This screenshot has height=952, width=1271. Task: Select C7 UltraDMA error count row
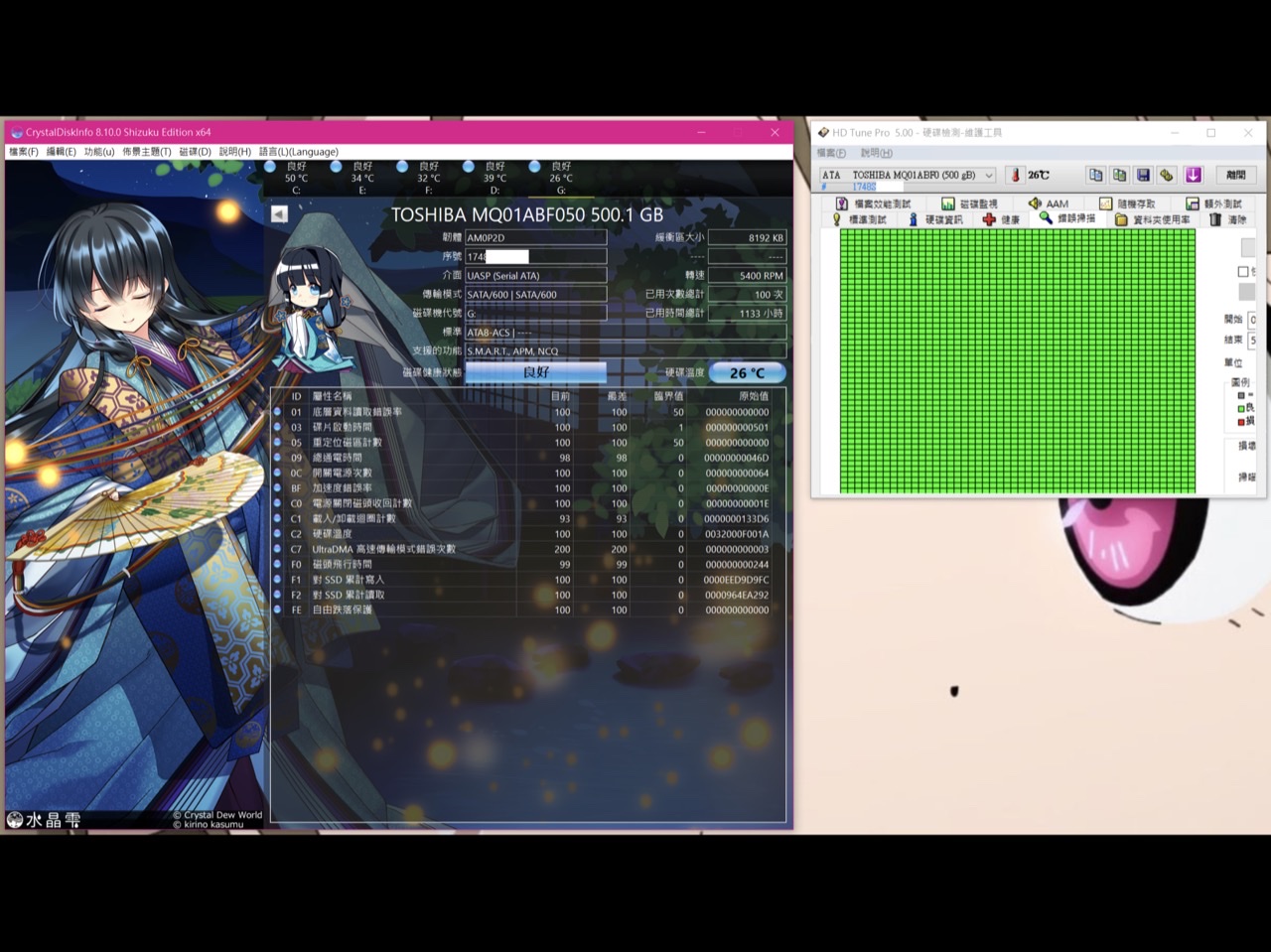[527, 549]
